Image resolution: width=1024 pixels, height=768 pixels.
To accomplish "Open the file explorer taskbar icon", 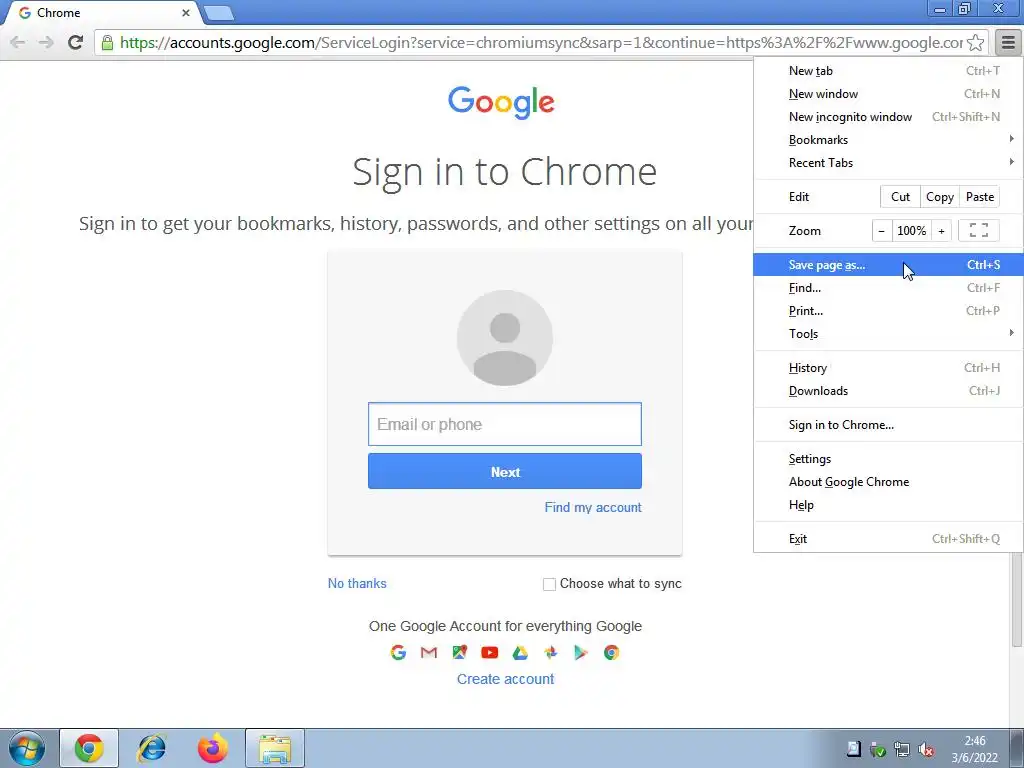I will tap(275, 748).
